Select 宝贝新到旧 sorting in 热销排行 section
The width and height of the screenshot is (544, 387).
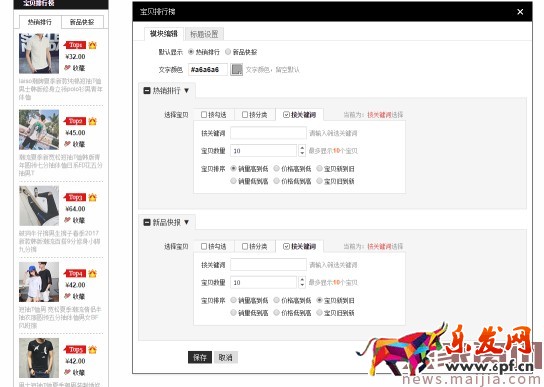click(320, 169)
